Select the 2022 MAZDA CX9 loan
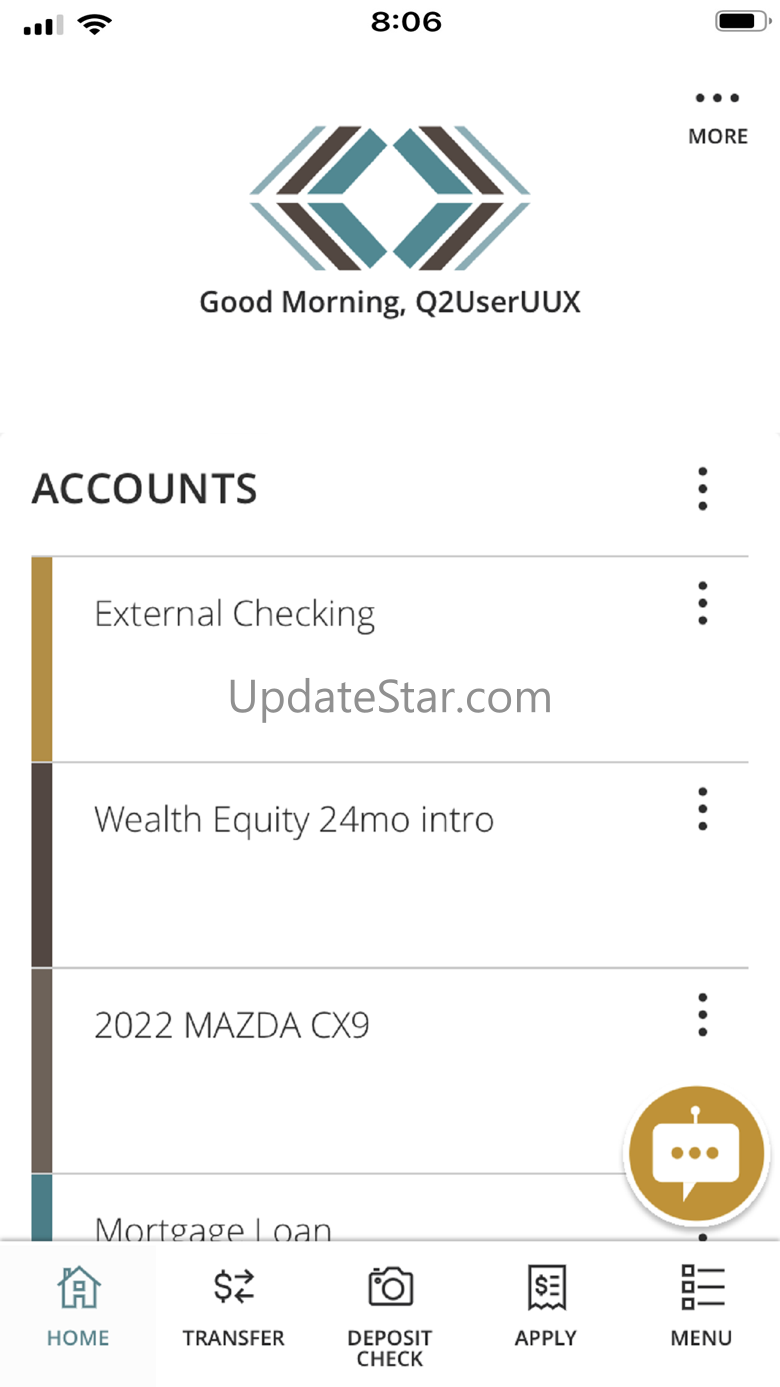 390,1072
